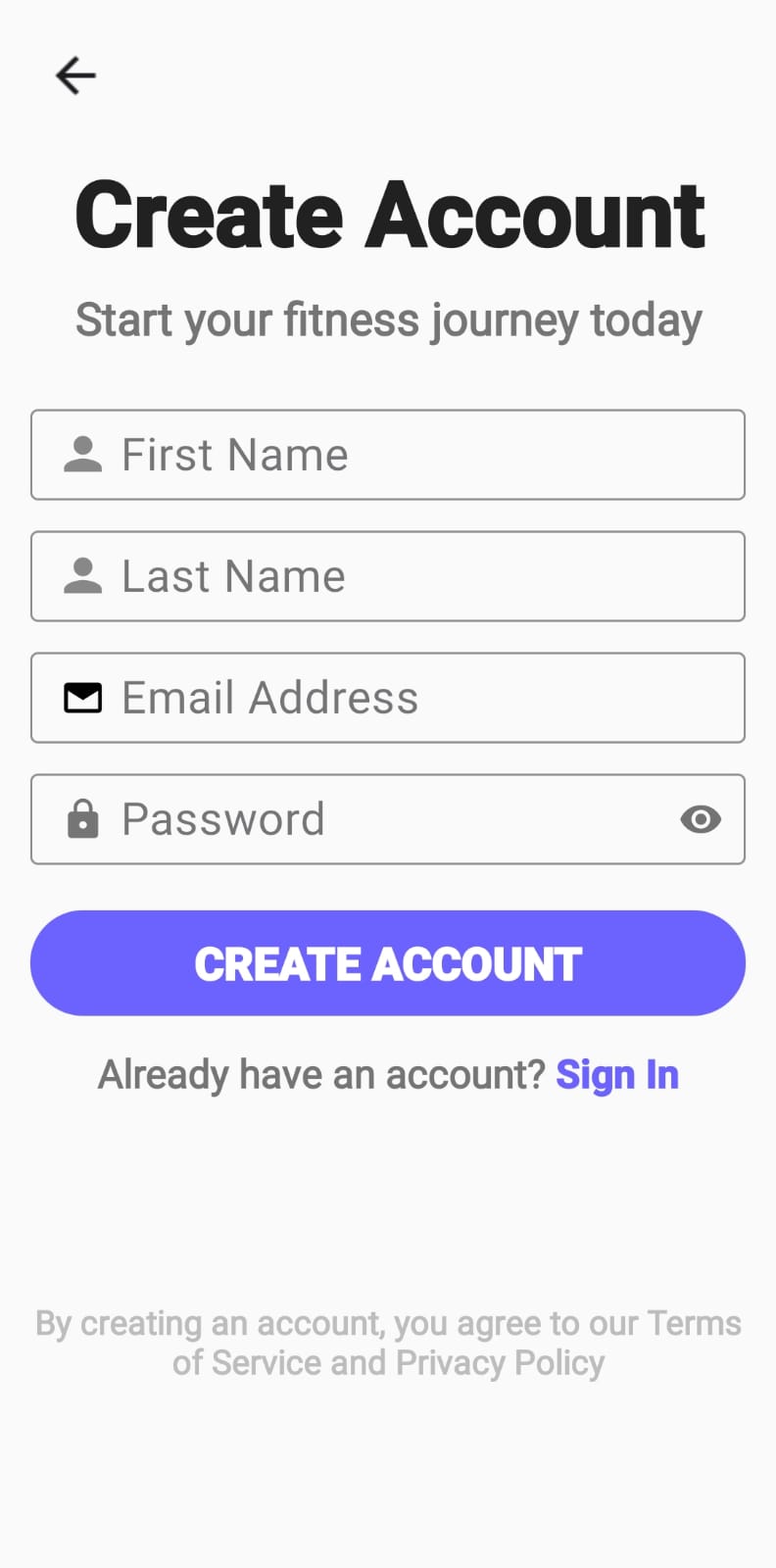This screenshot has width=776, height=1568.
Task: Select the Password input field
Action: (388, 819)
